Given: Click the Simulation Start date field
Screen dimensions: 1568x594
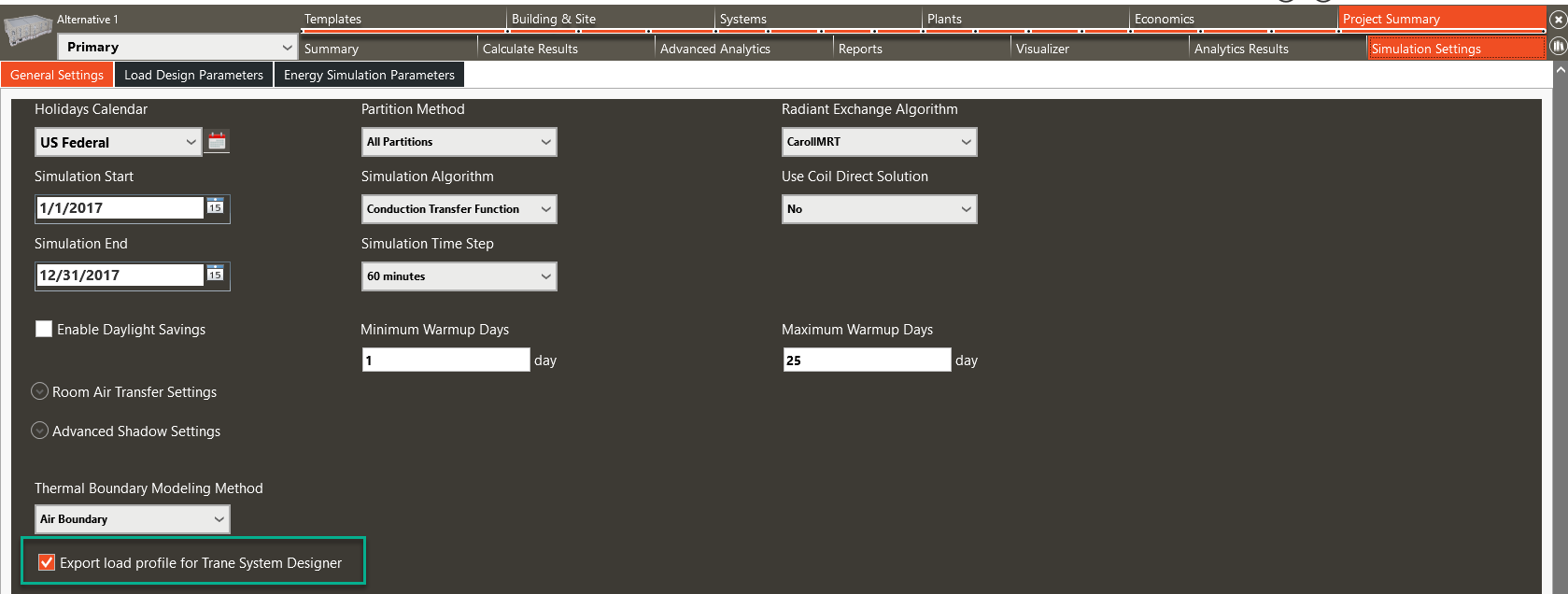Looking at the screenshot, I should click(120, 208).
